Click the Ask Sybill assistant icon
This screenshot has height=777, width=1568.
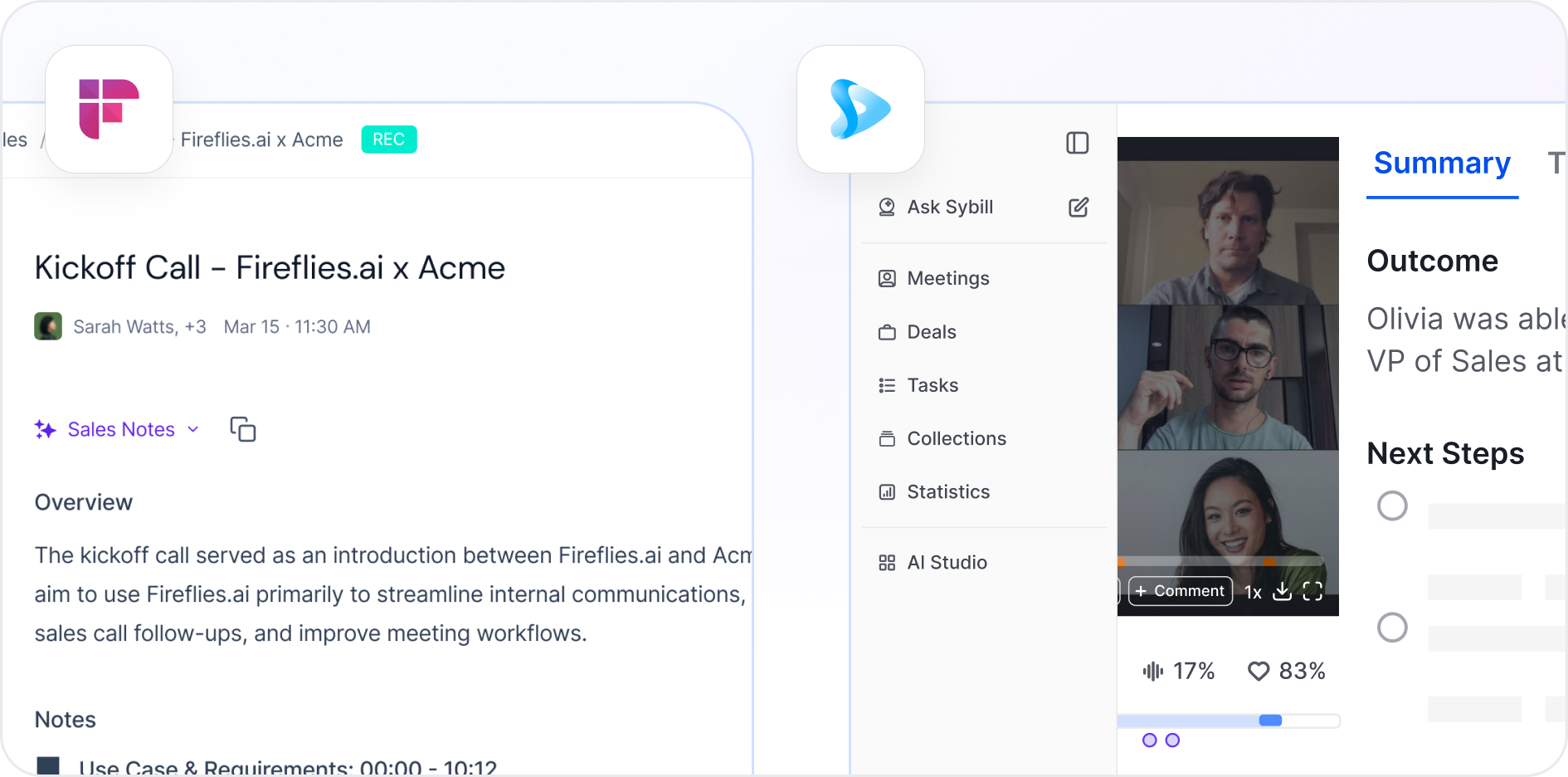click(x=887, y=207)
